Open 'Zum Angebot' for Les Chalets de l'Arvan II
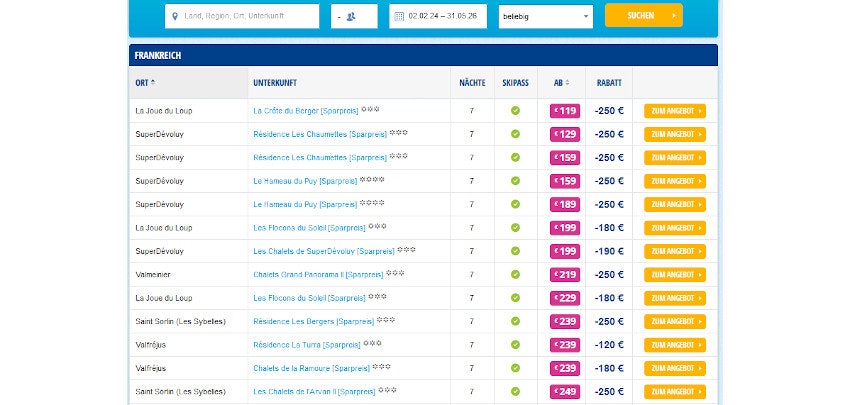Image resolution: width=850 pixels, height=405 pixels. click(x=675, y=392)
